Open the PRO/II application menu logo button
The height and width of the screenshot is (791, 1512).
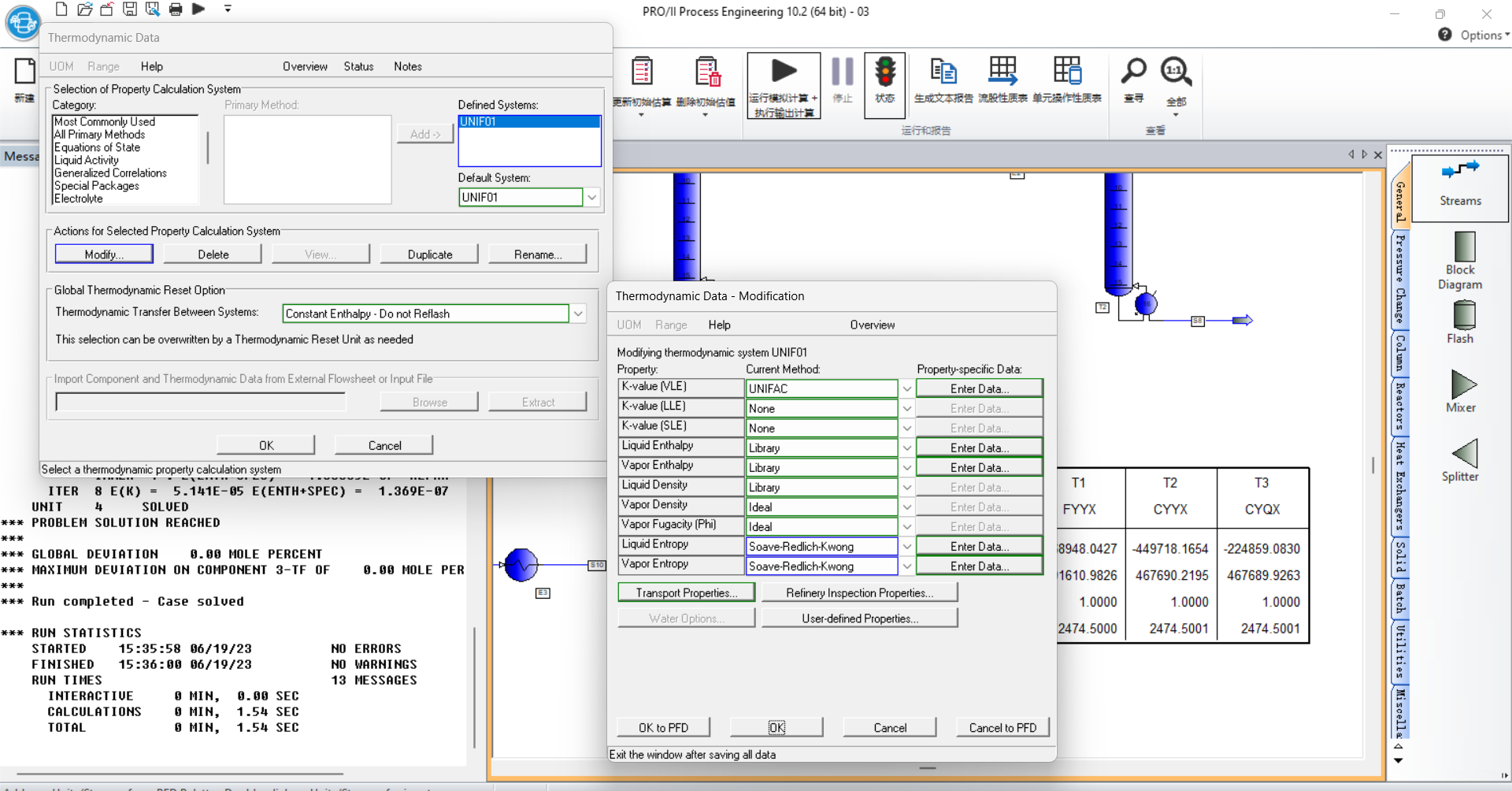(23, 23)
